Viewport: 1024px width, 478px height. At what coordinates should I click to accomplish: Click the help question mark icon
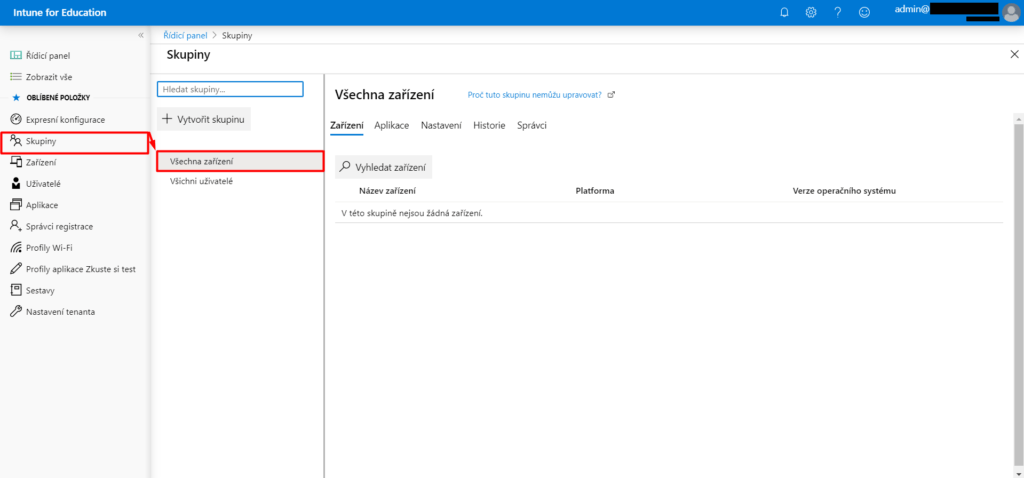point(837,12)
